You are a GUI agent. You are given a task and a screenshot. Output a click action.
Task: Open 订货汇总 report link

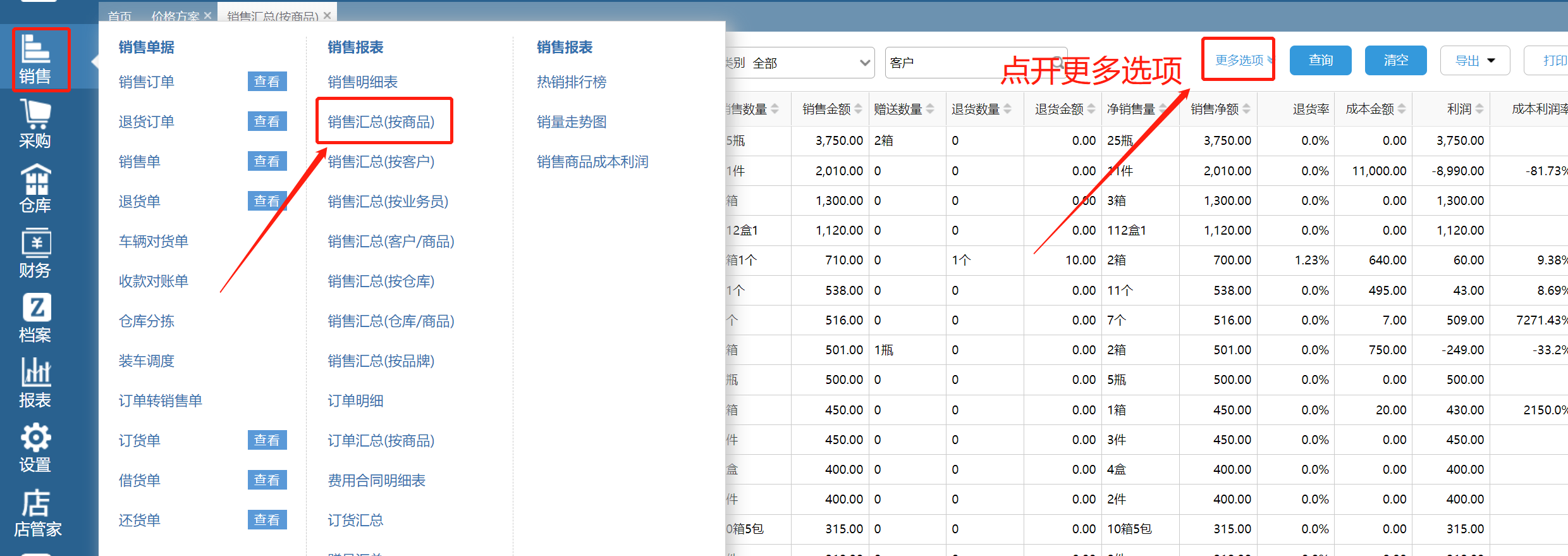355,520
